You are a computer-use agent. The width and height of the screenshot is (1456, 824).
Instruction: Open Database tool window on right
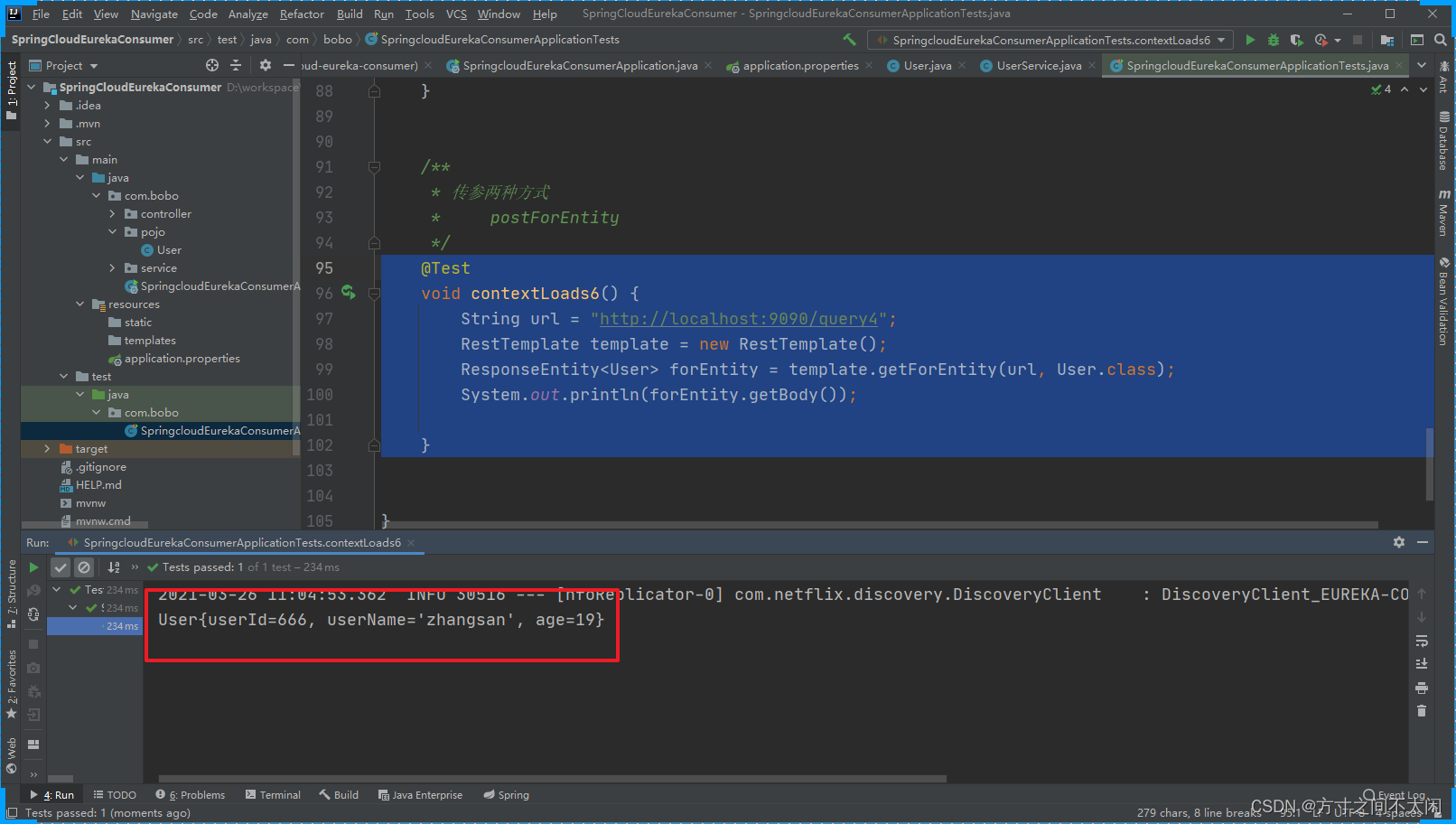tap(1444, 141)
